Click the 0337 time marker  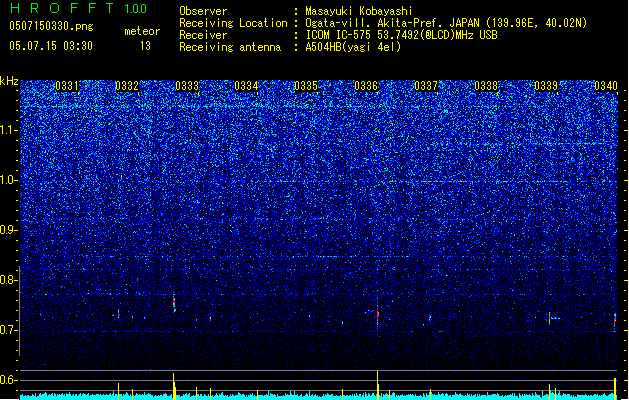click(426, 86)
